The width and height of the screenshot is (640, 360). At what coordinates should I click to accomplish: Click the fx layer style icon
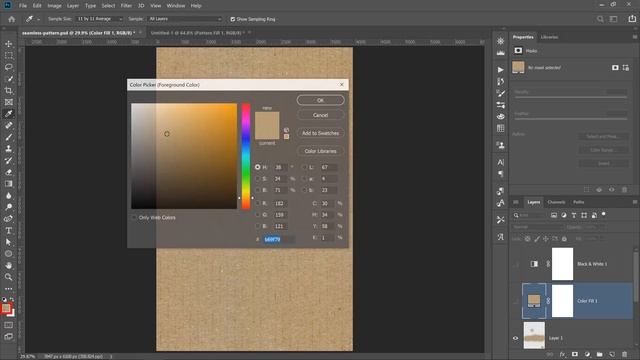pos(562,355)
